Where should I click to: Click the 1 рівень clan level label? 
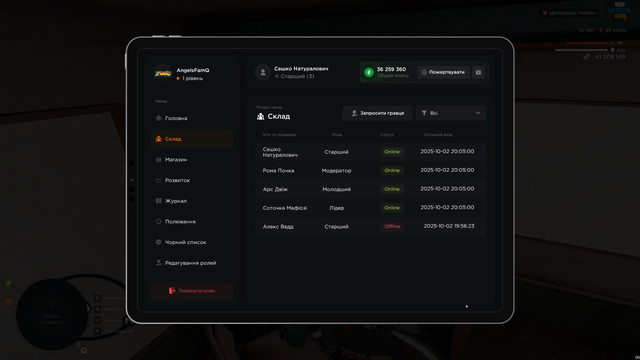pos(192,78)
